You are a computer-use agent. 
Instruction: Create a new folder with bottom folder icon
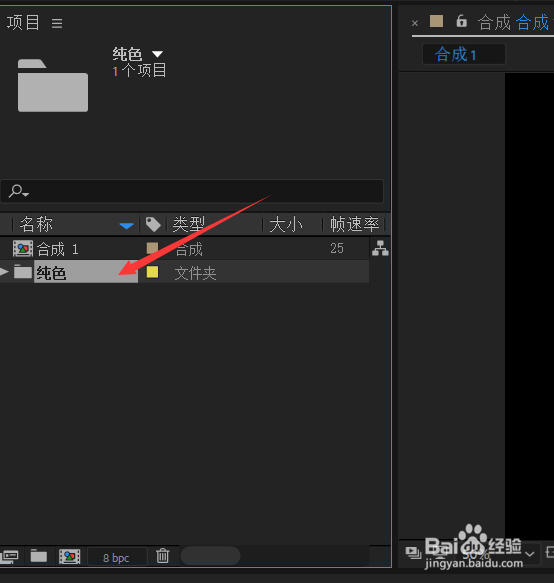[39, 556]
